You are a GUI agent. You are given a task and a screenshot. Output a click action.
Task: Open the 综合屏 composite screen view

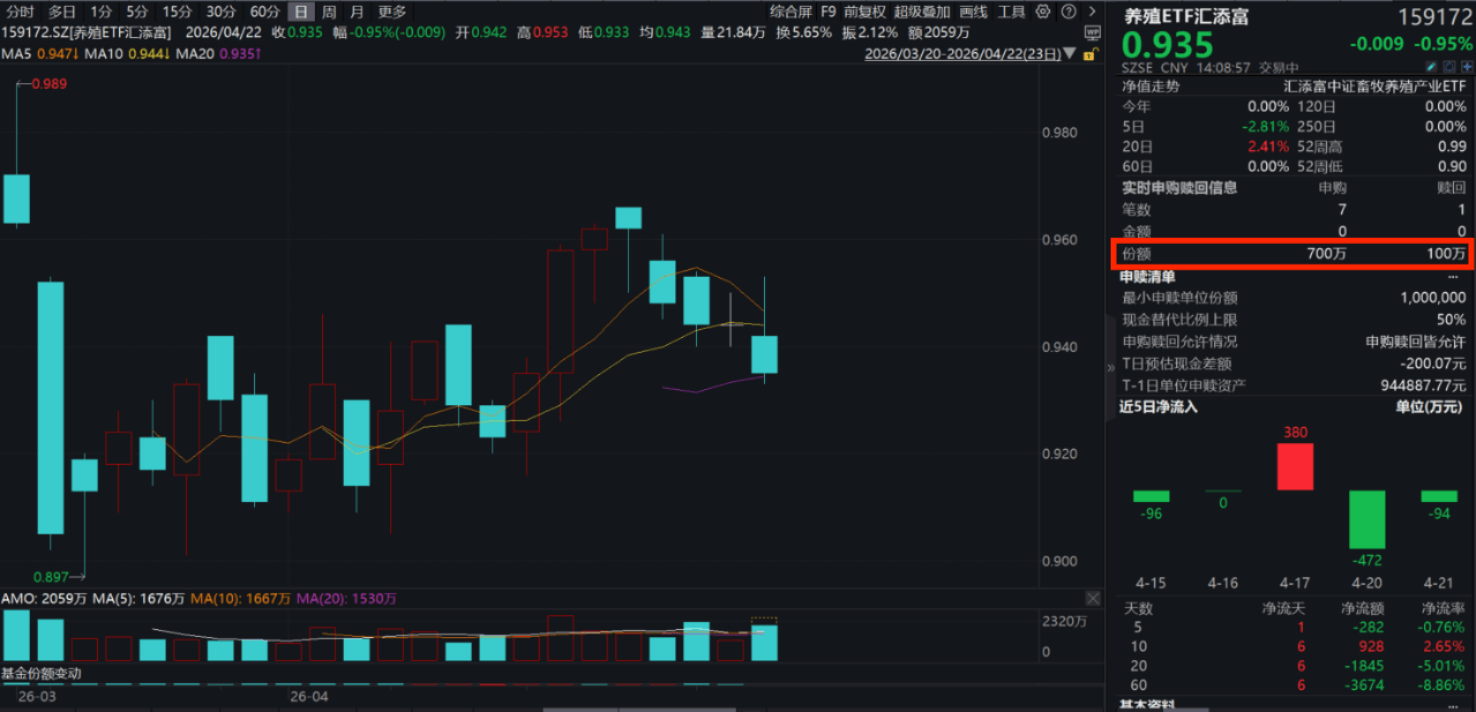791,12
